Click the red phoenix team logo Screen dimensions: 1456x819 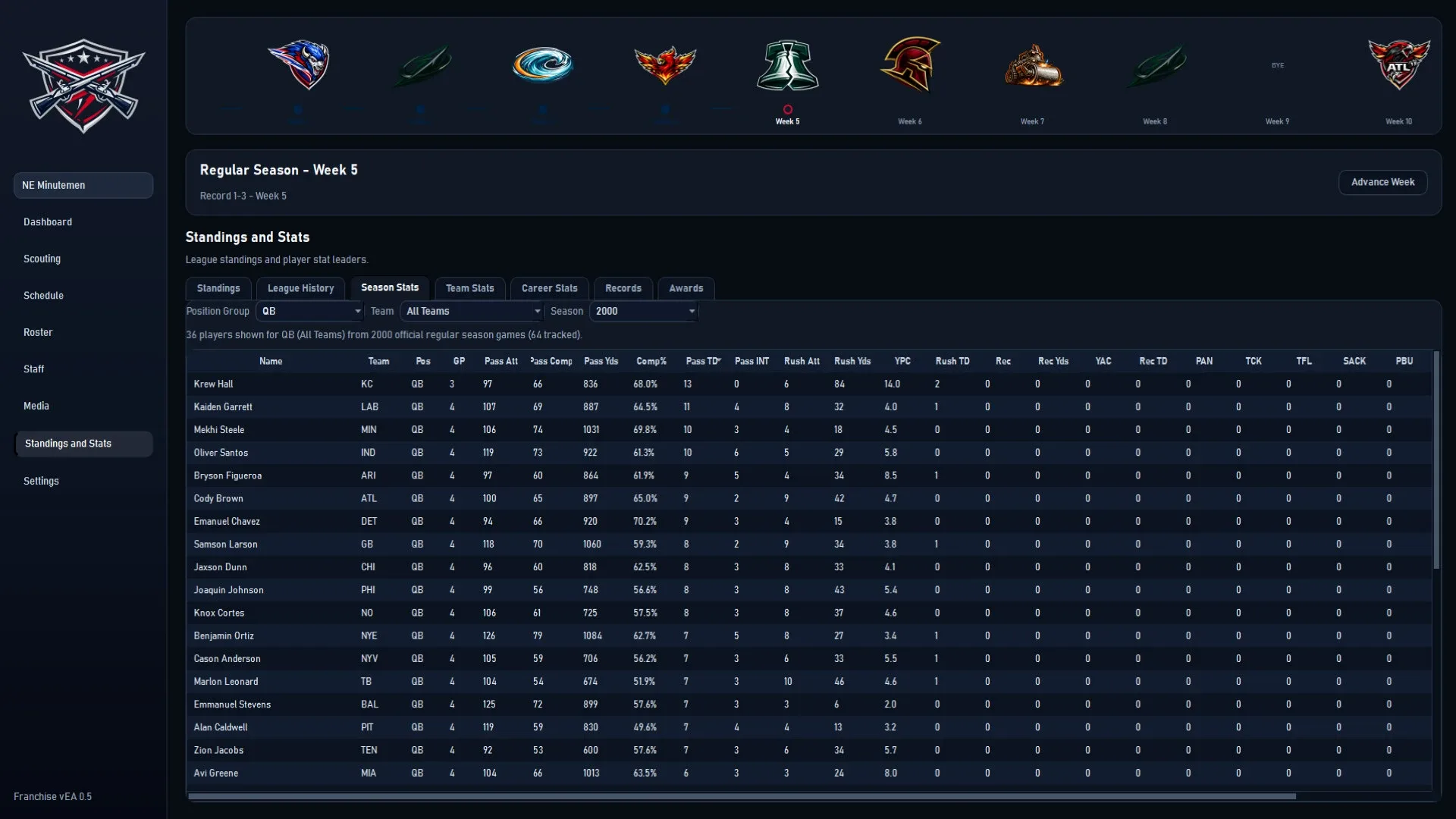click(x=665, y=65)
